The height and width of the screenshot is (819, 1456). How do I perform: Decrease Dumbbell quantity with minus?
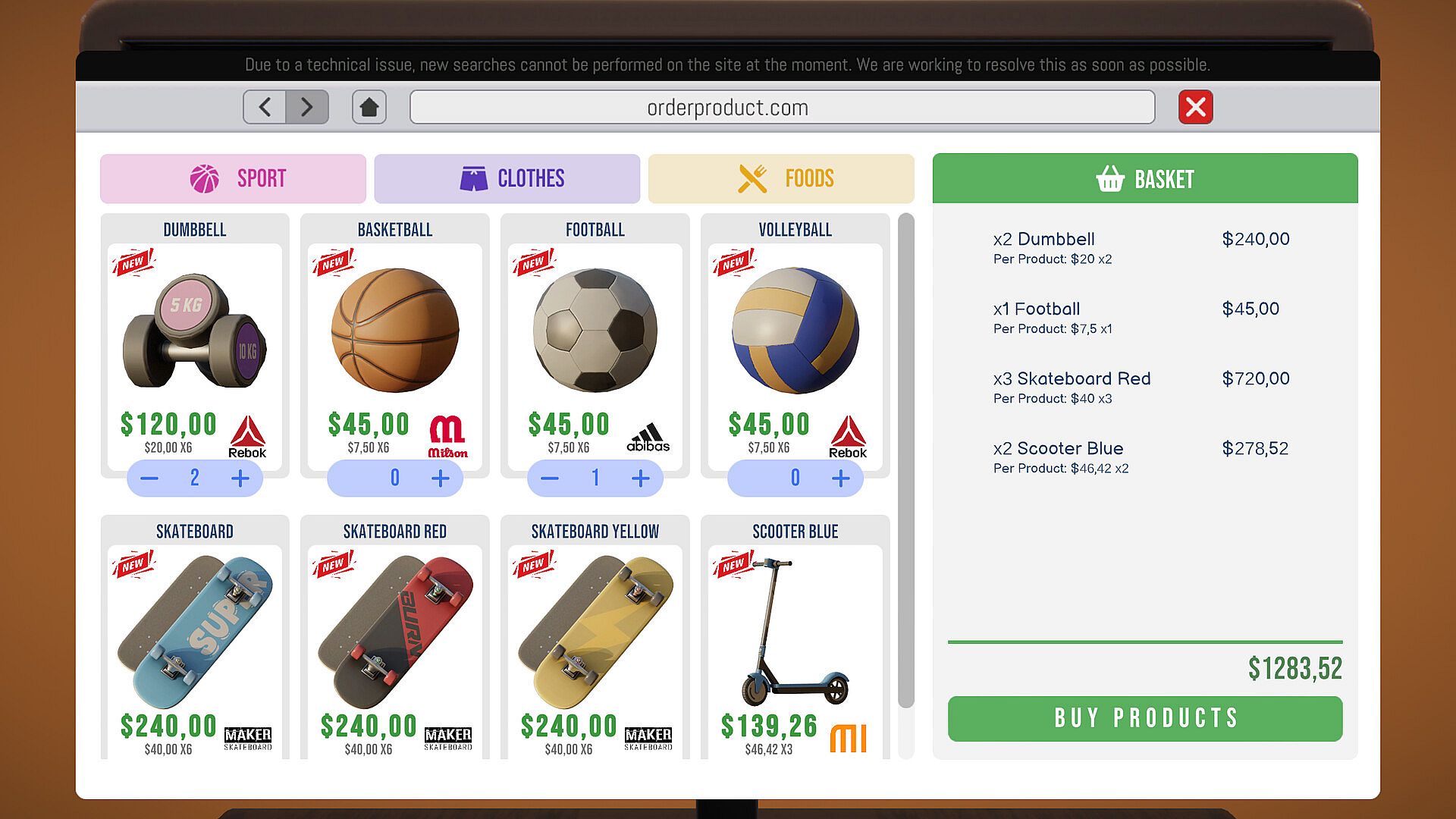coord(149,478)
